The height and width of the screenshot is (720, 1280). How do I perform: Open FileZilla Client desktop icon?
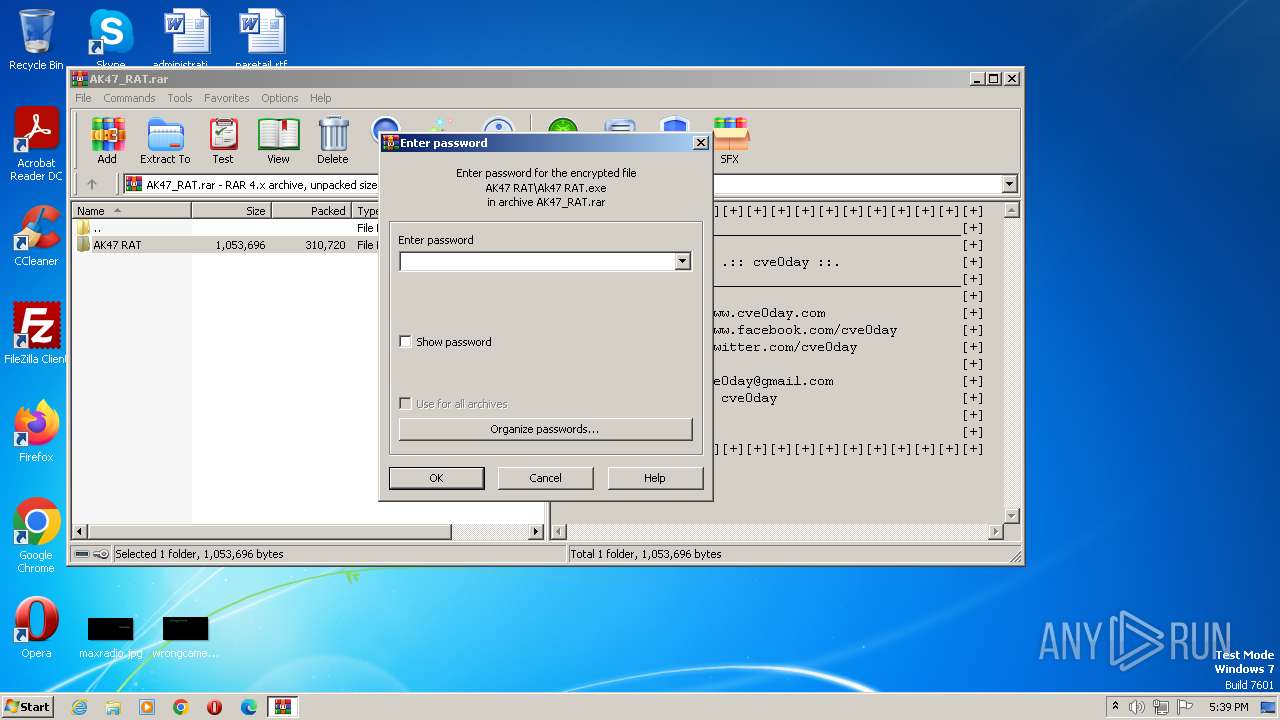[x=36, y=334]
